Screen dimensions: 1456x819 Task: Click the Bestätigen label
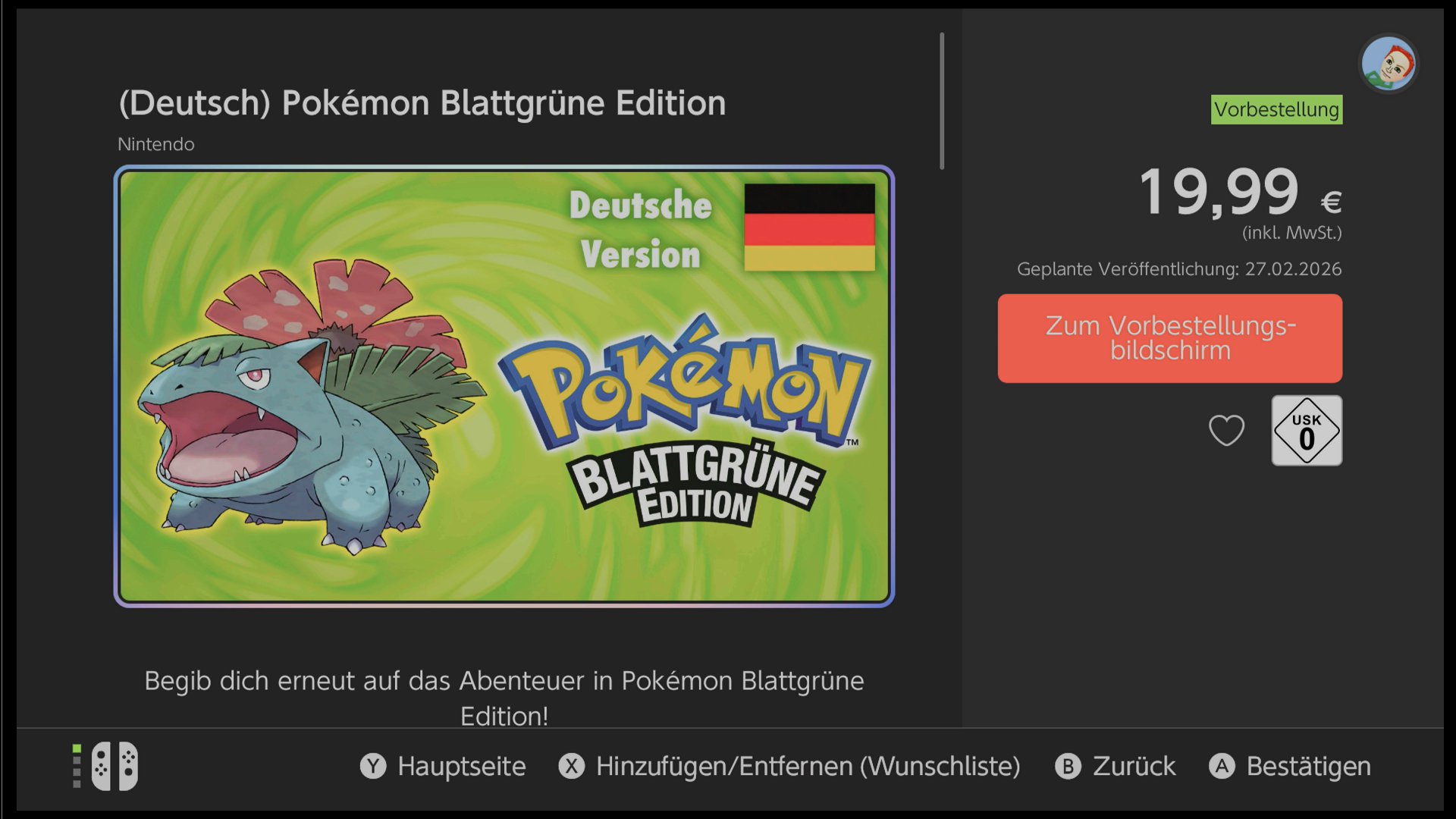click(1308, 767)
